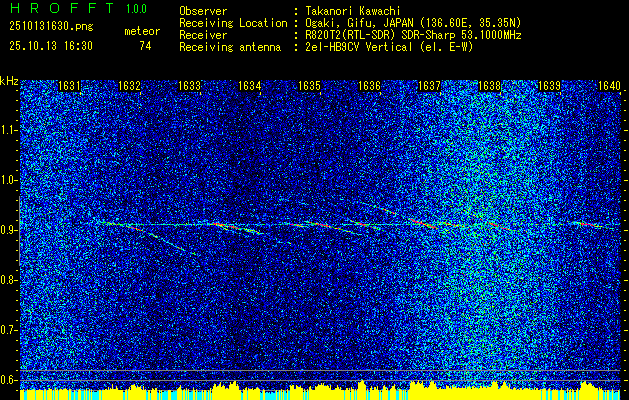Click the 1638 time marker
Screen dimensions: 629x400
click(x=489, y=86)
